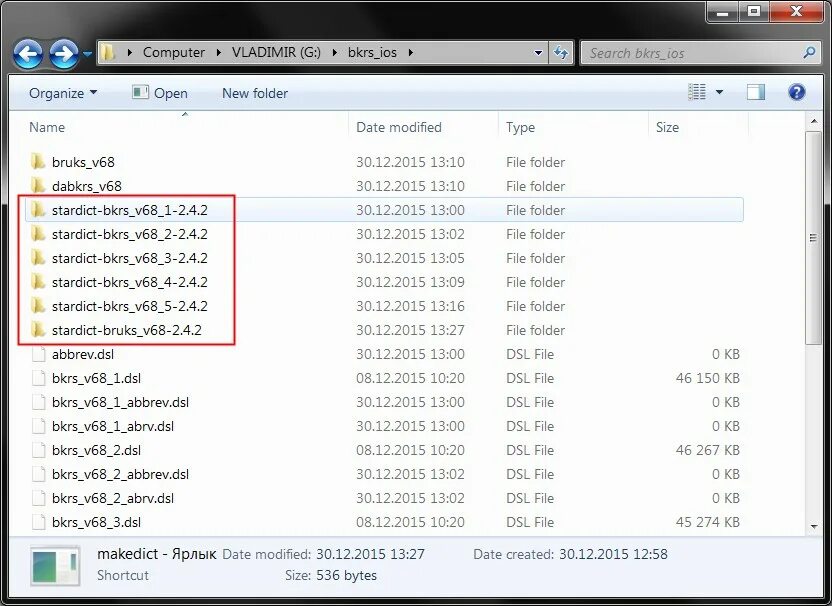Open the Organize menu

[x=63, y=93]
